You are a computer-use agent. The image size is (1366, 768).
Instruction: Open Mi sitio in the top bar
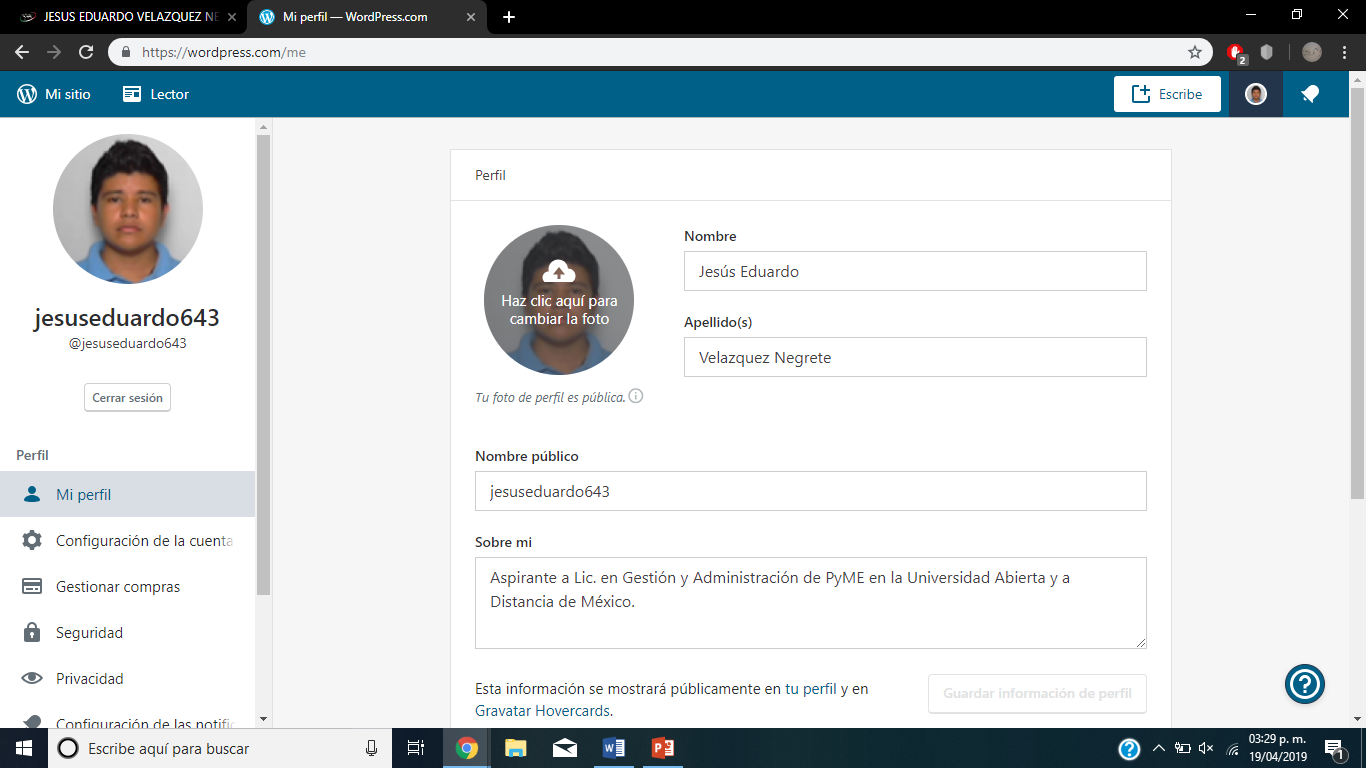tap(54, 94)
